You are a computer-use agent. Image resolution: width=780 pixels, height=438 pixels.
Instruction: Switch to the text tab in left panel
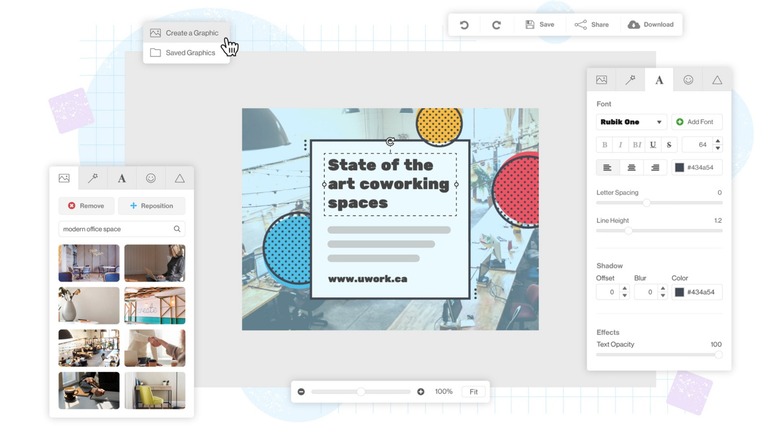pyautogui.click(x=122, y=178)
